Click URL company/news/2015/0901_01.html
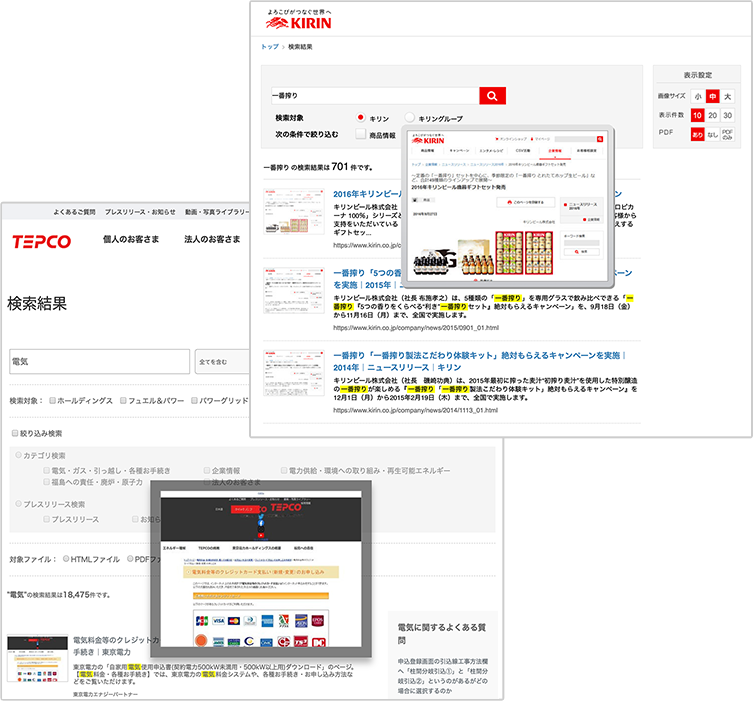The height and width of the screenshot is (701, 753). coord(416,328)
